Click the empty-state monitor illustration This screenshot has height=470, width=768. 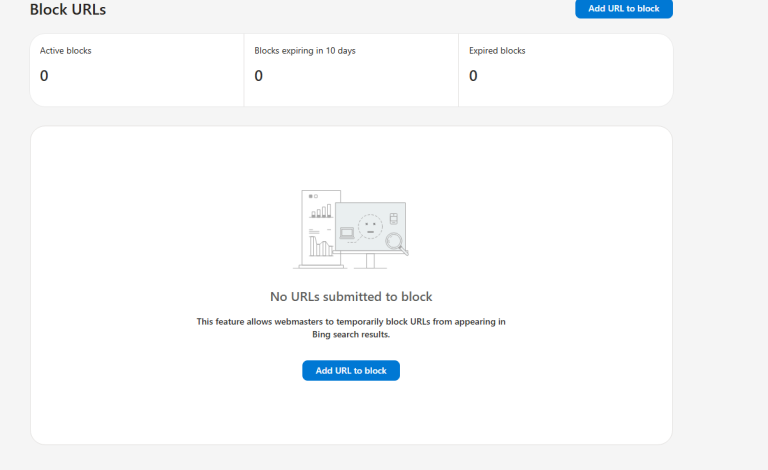coord(351,229)
